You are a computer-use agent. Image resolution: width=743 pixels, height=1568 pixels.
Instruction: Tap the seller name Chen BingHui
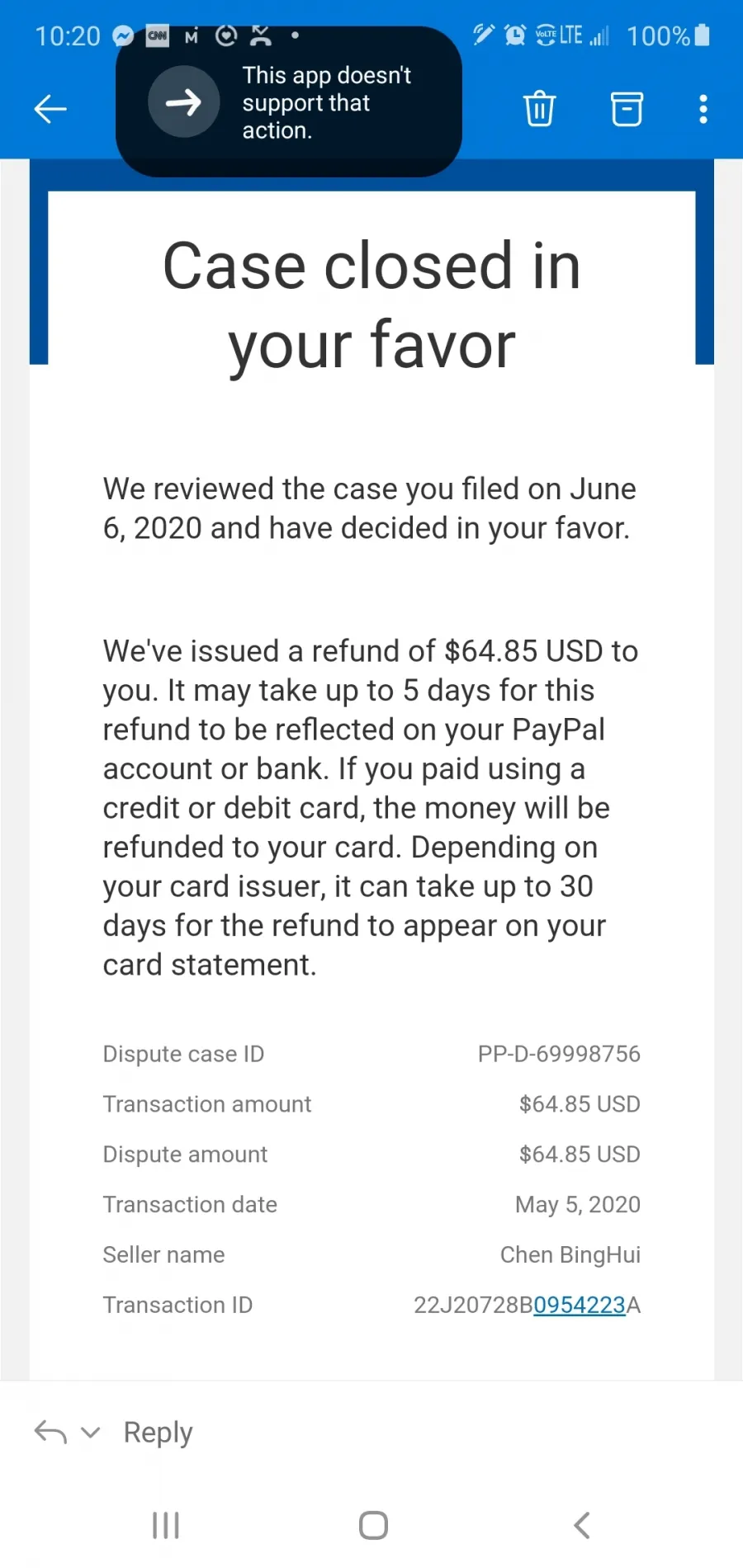[570, 1254]
